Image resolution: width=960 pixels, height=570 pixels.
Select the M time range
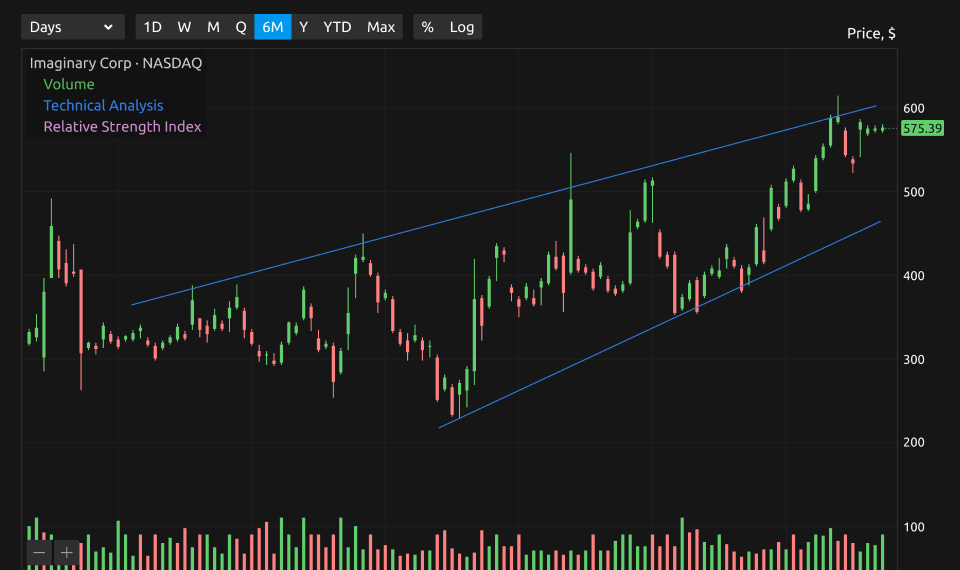(x=213, y=27)
